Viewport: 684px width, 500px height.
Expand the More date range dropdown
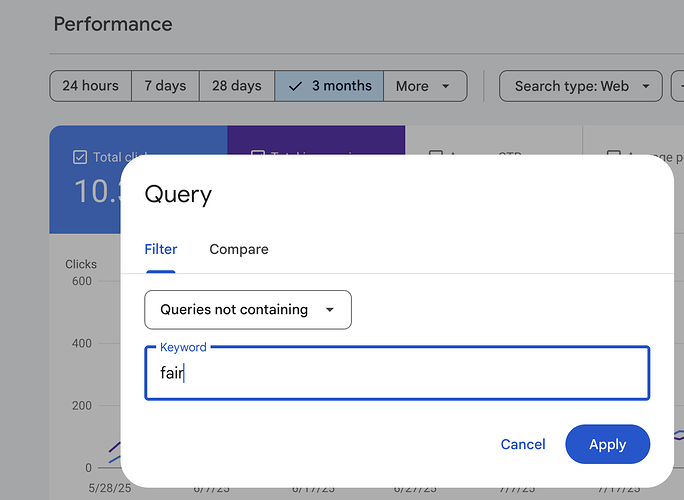coord(424,86)
